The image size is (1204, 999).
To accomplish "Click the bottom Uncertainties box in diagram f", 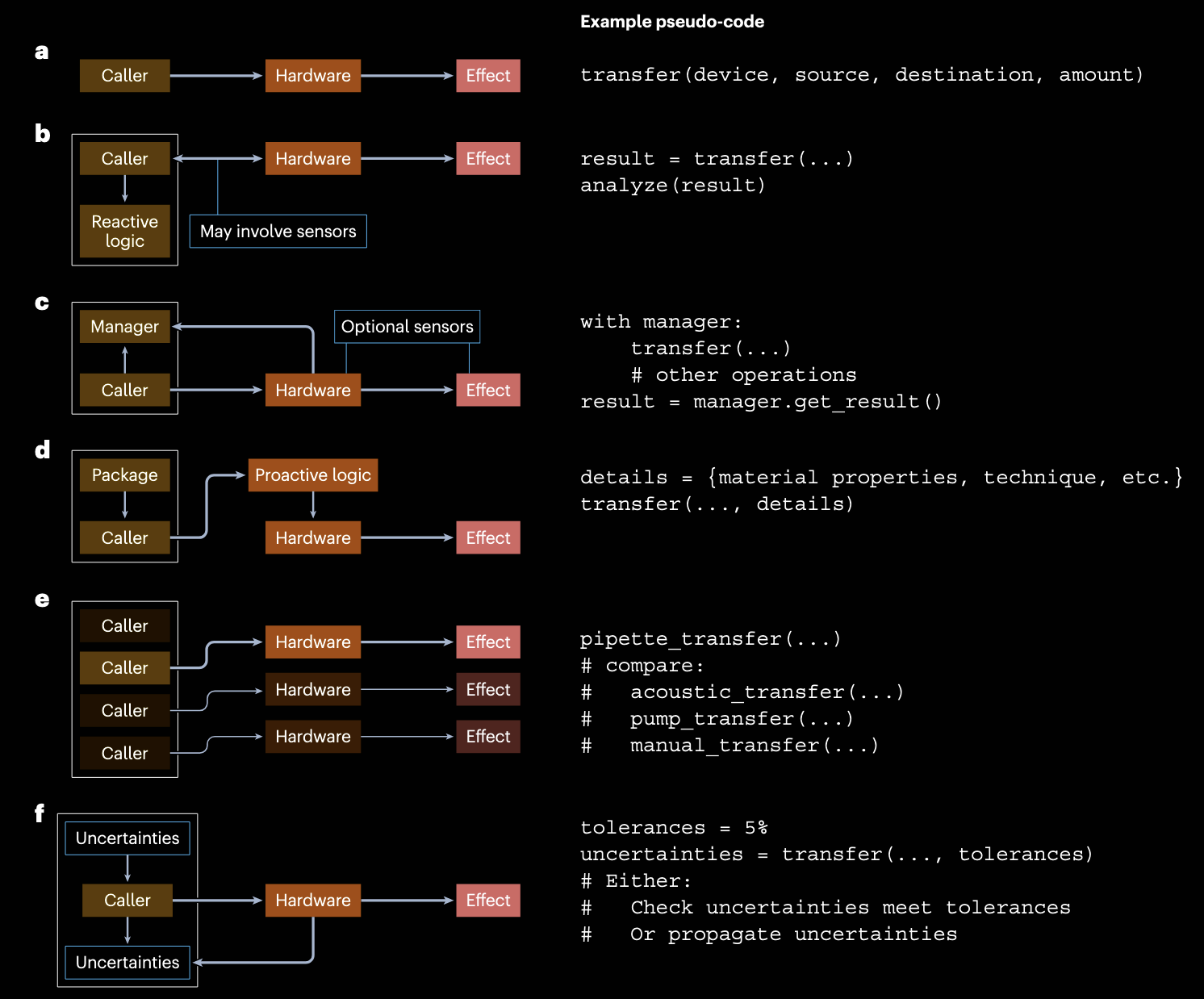I will (x=128, y=963).
